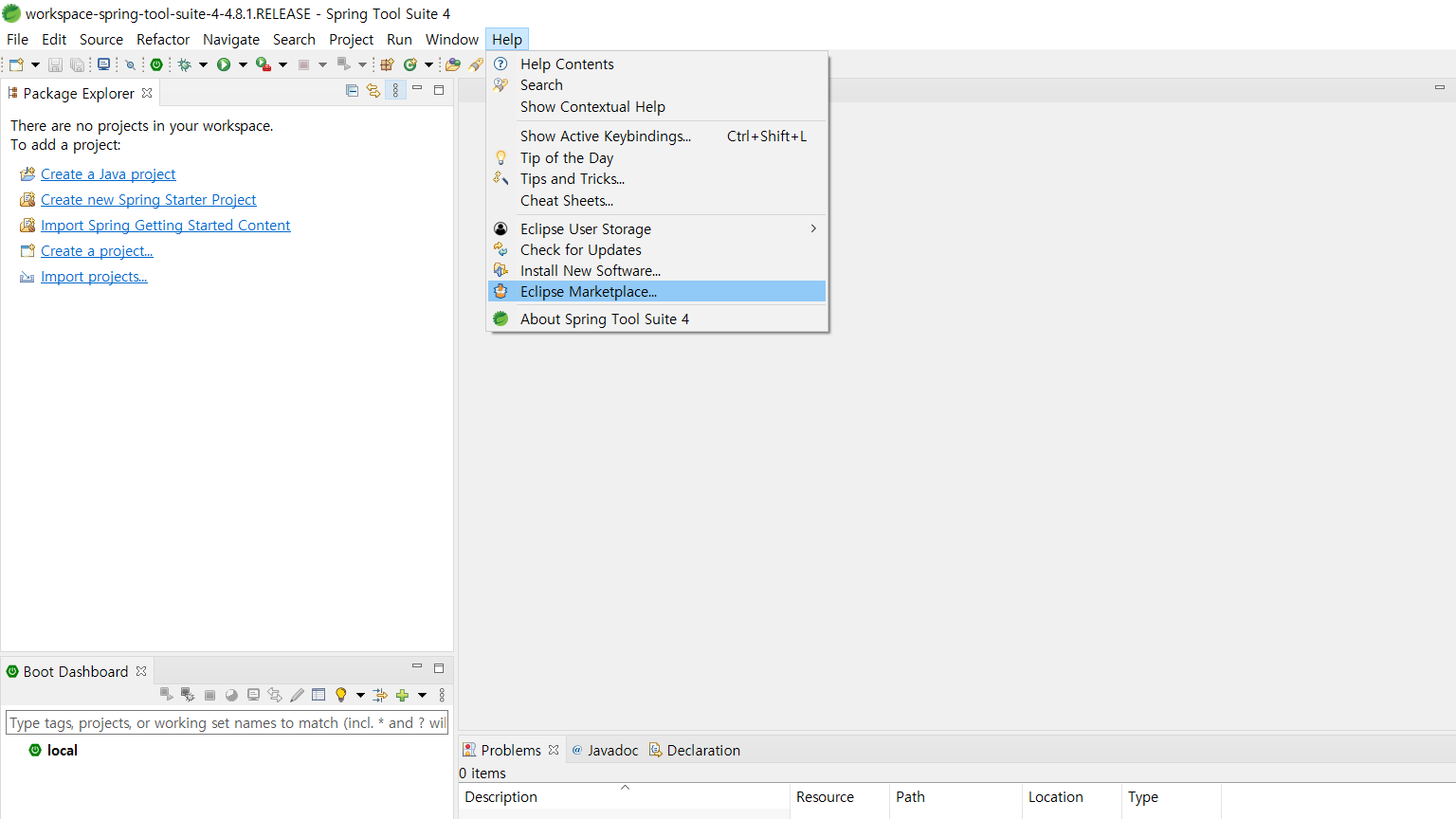Open the Project menu
The height and width of the screenshot is (819, 1456).
pyautogui.click(x=351, y=39)
